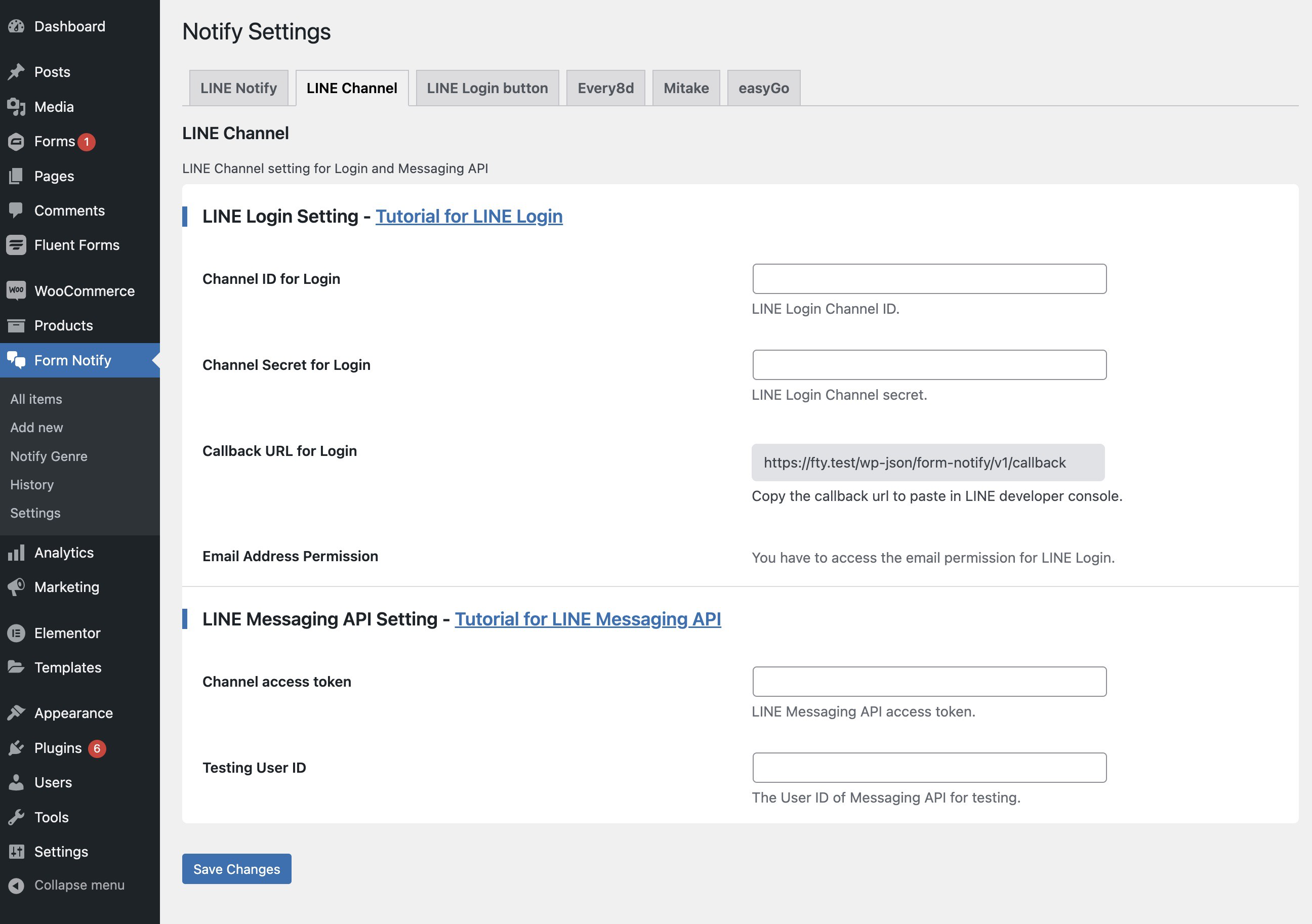Click the Dashboard gauge icon

(16, 26)
